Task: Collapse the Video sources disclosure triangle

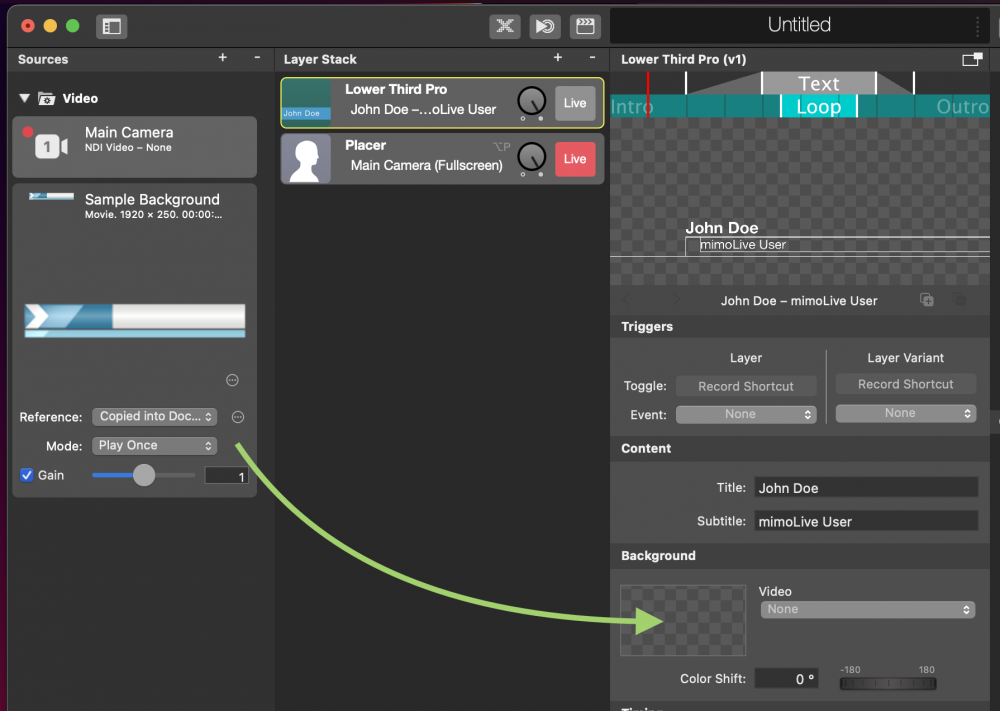Action: pos(24,98)
